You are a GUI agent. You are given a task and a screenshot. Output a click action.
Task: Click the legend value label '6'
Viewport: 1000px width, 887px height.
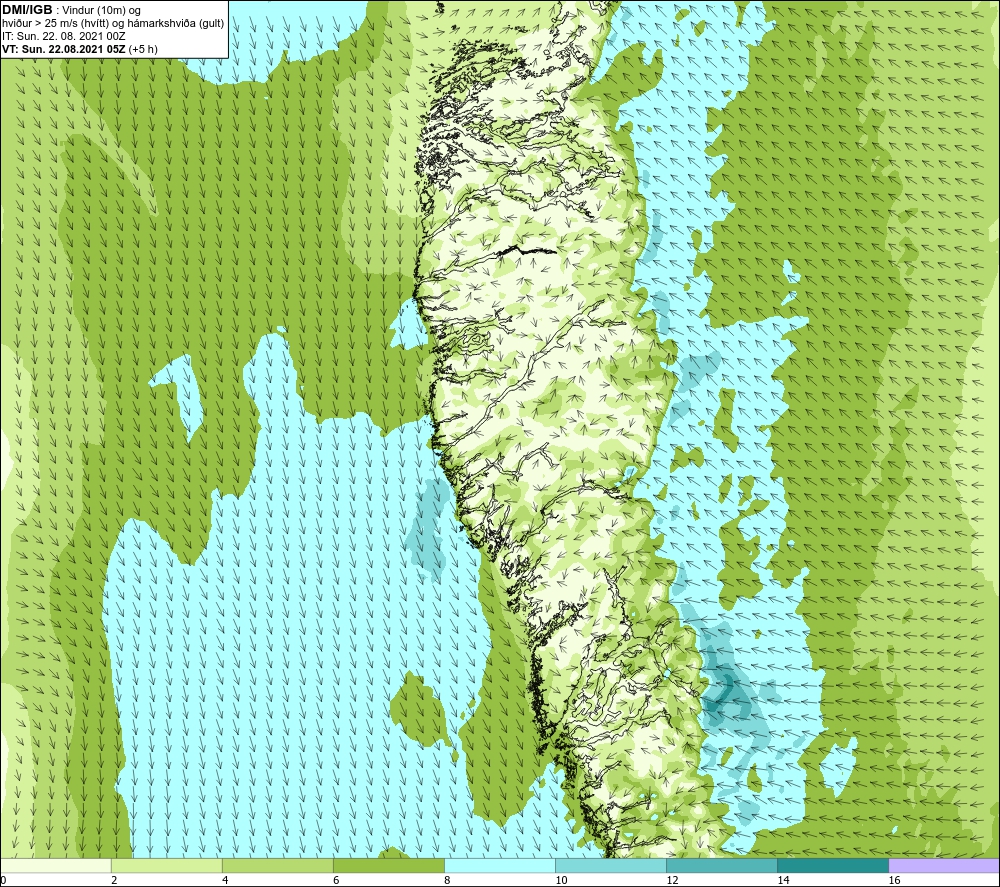pos(335,881)
